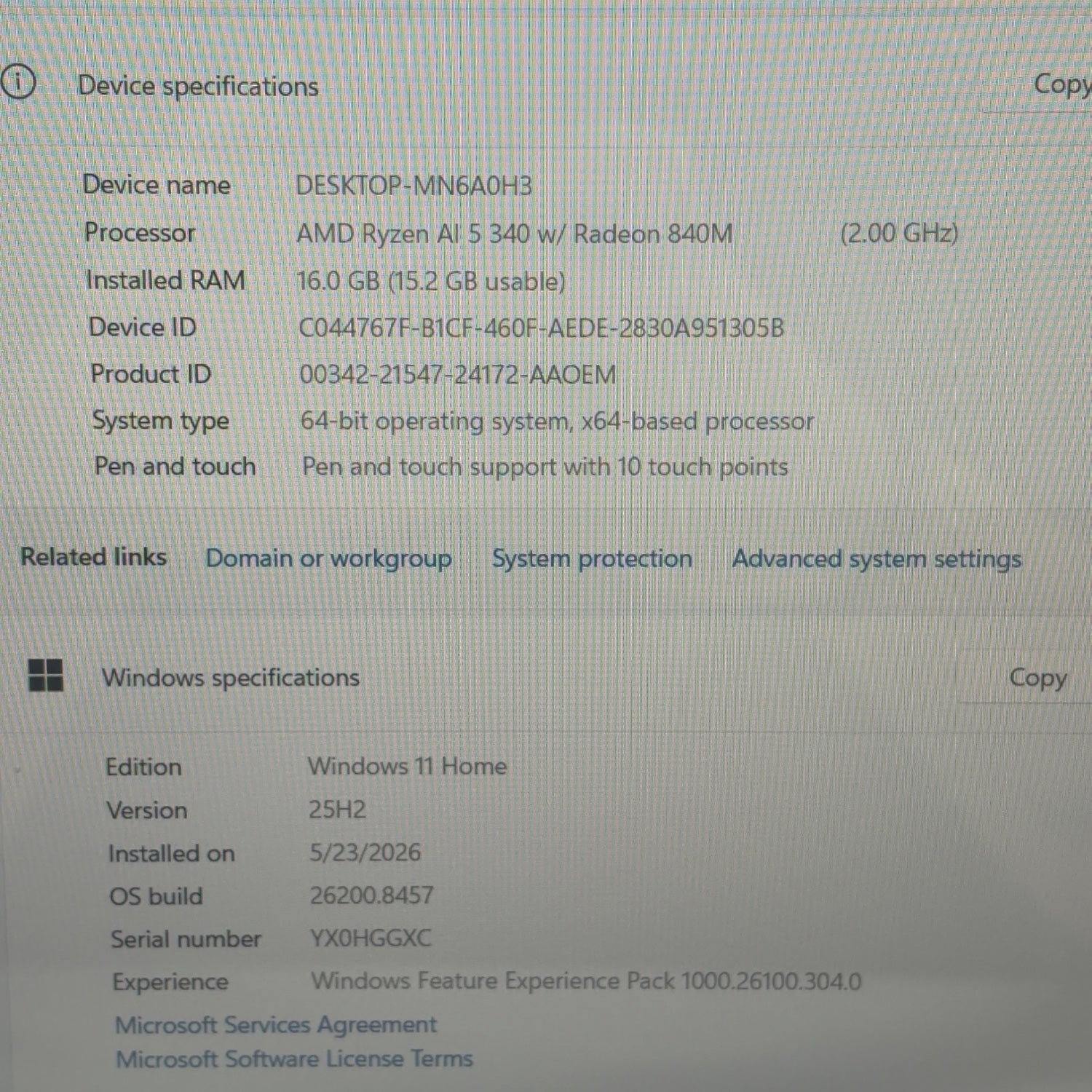This screenshot has height=1092, width=1092.
Task: Click the OS build label
Action: click(x=156, y=896)
